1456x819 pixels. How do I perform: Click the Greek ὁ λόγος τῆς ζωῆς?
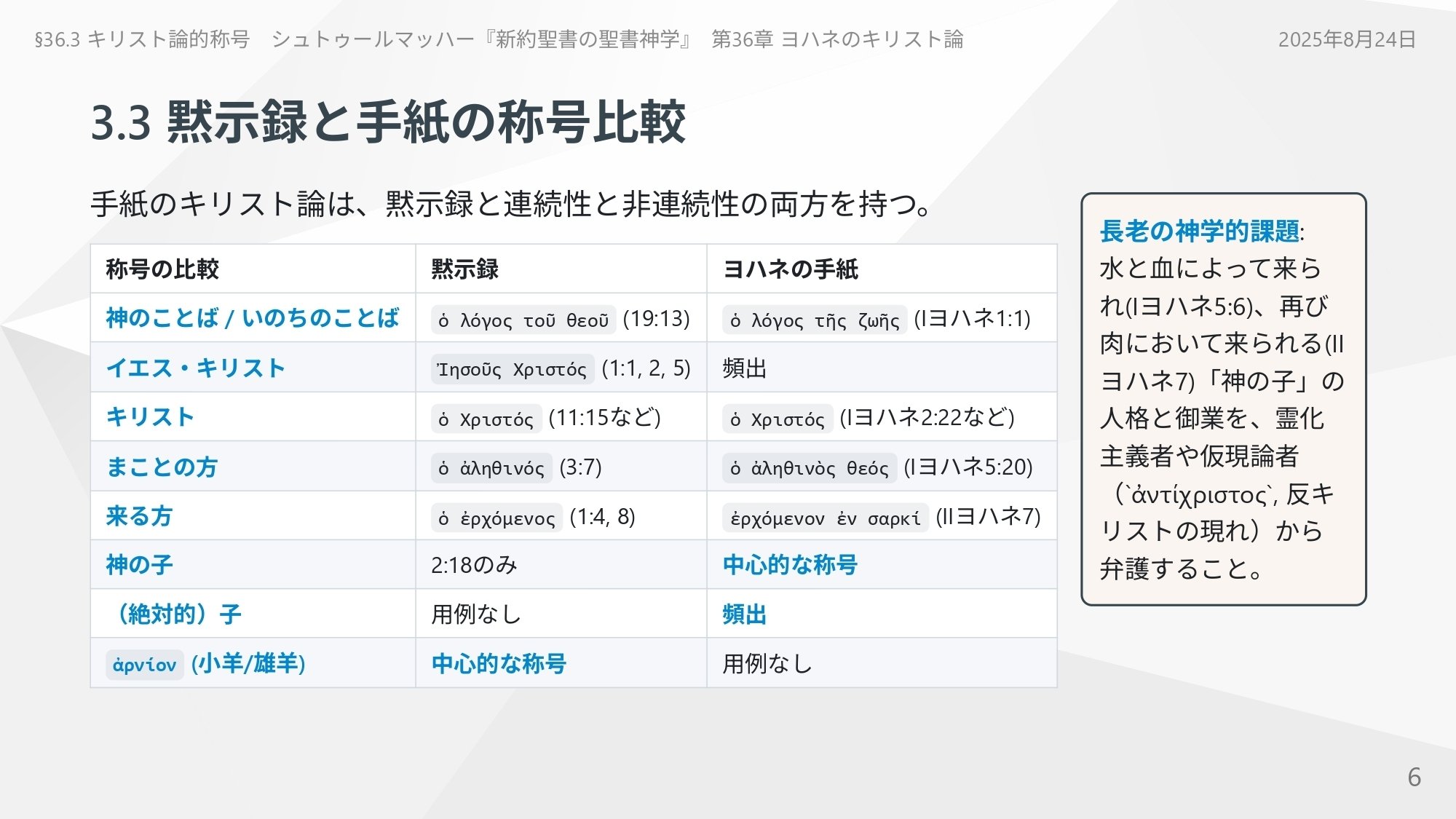coord(815,320)
